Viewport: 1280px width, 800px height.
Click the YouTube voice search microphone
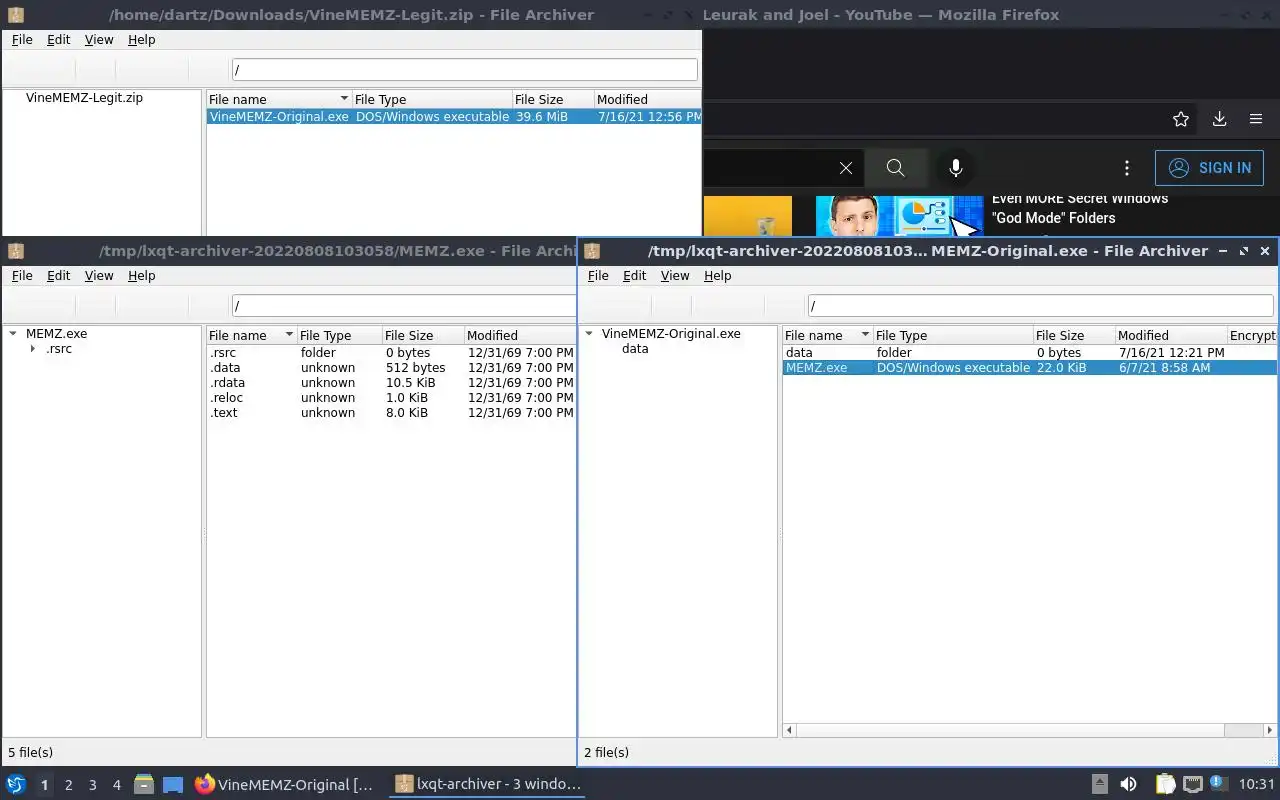pos(956,168)
